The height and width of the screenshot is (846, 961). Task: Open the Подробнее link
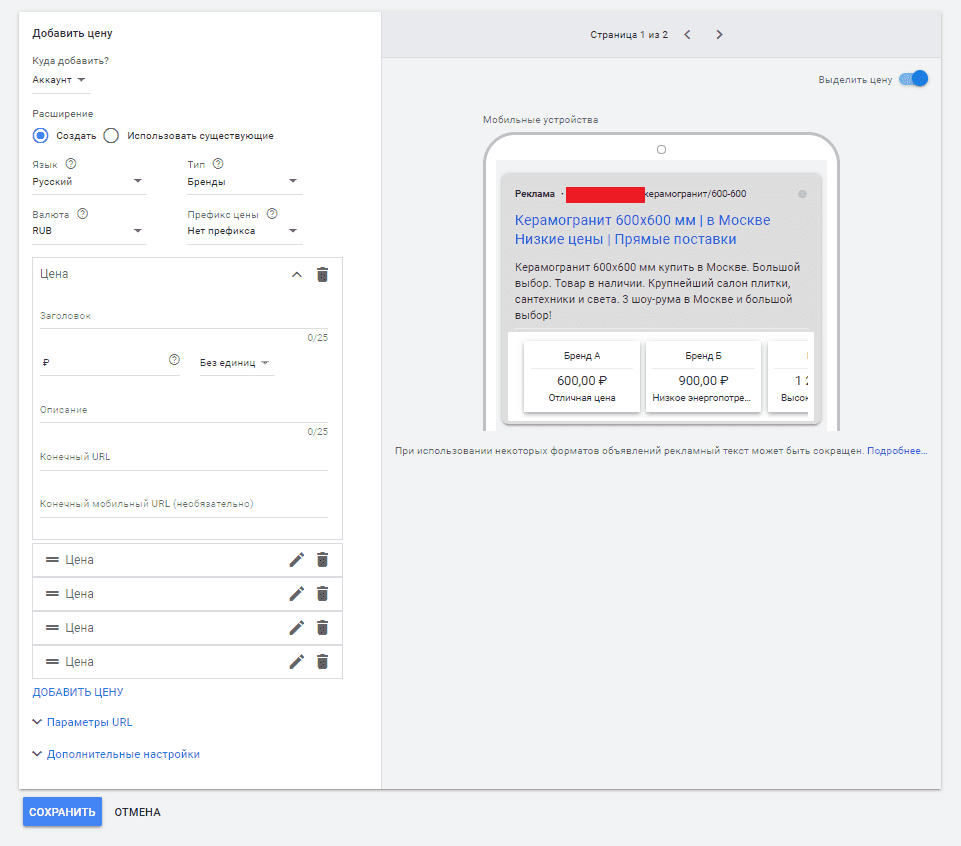pos(897,451)
